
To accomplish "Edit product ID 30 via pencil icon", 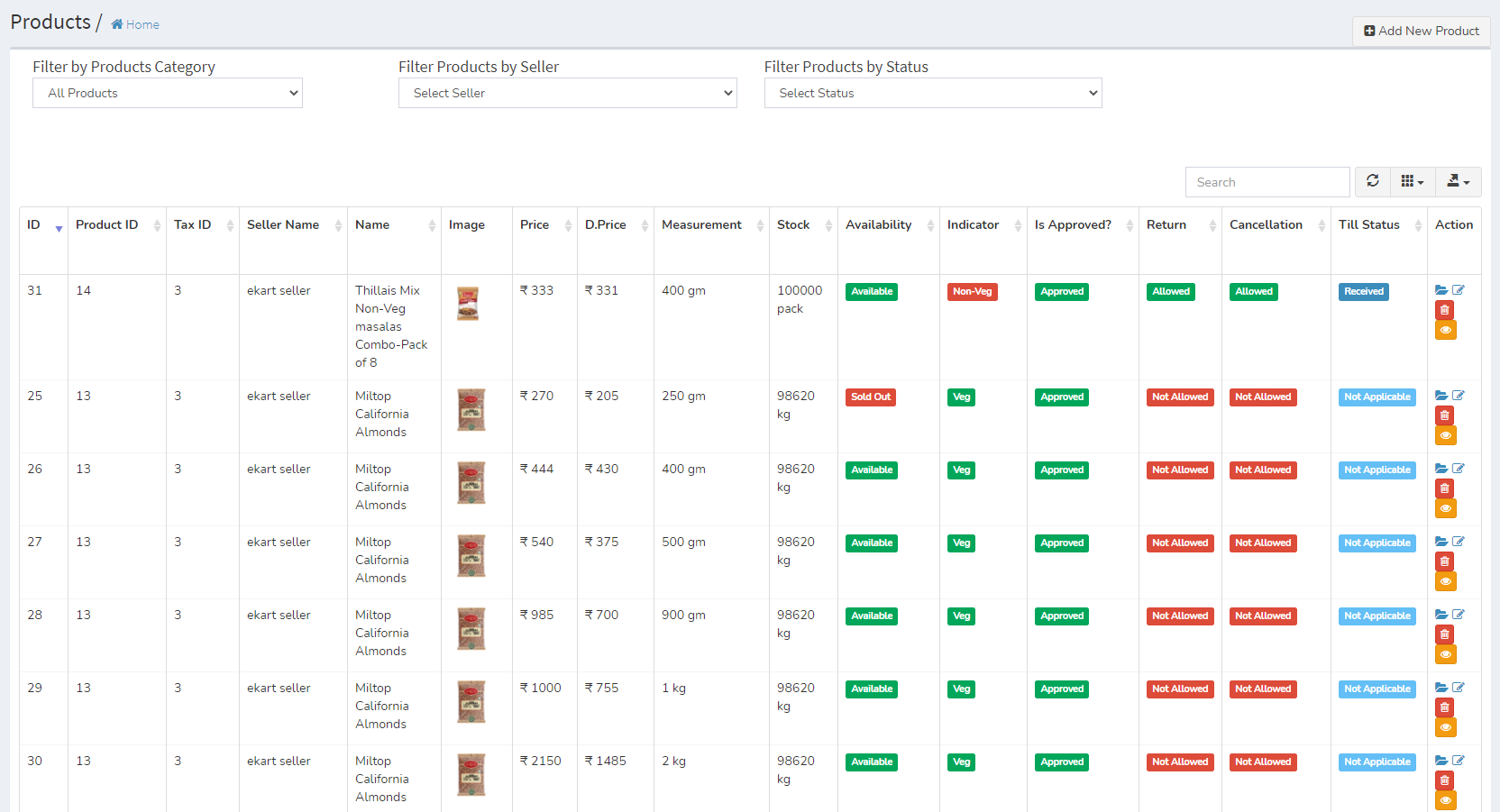I will pyautogui.click(x=1459, y=761).
